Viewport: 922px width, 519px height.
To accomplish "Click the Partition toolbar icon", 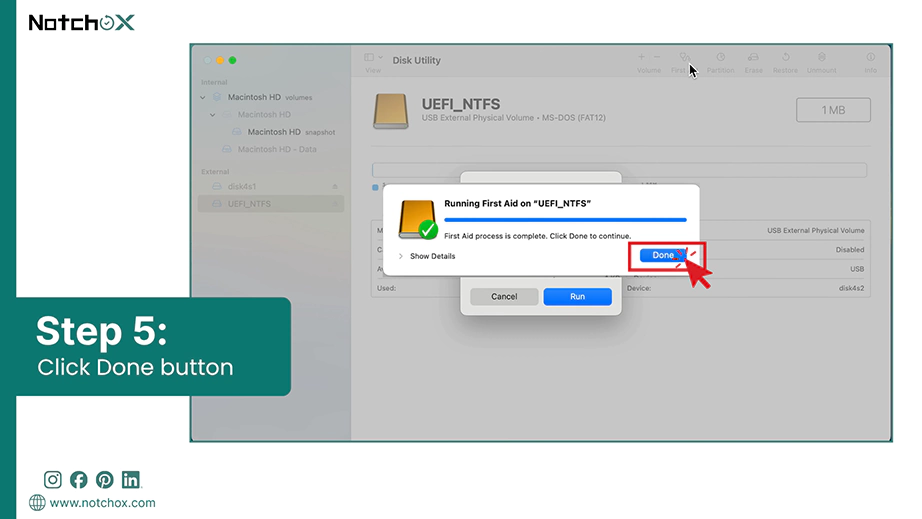I will [x=720, y=58].
